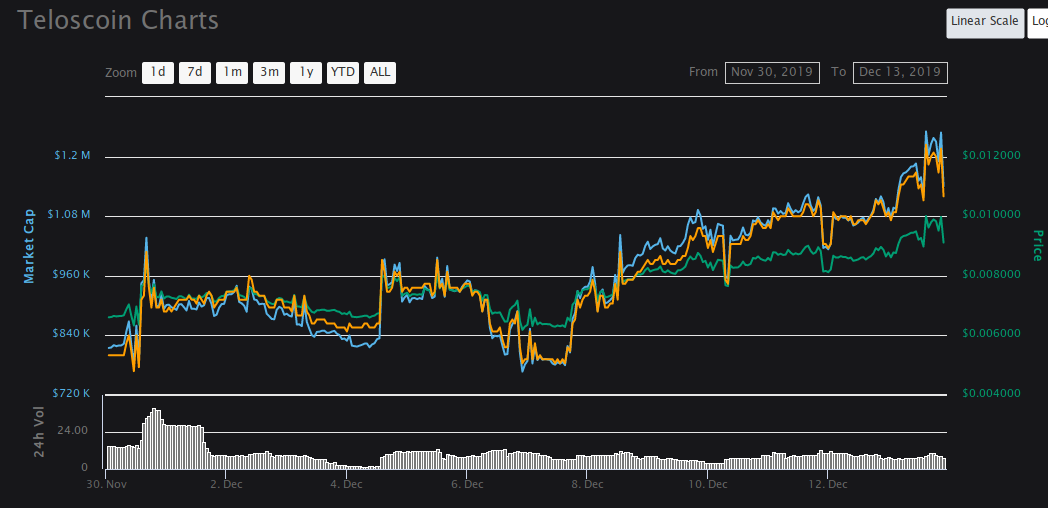Edit the From date Nov 30, 2019

coord(772,72)
